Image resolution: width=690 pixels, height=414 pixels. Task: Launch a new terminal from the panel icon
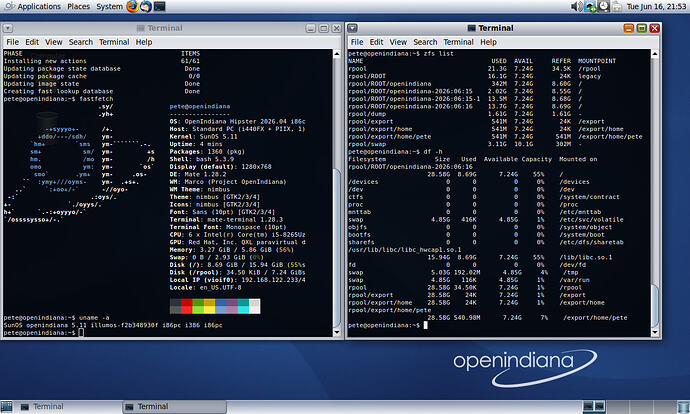[159, 6]
